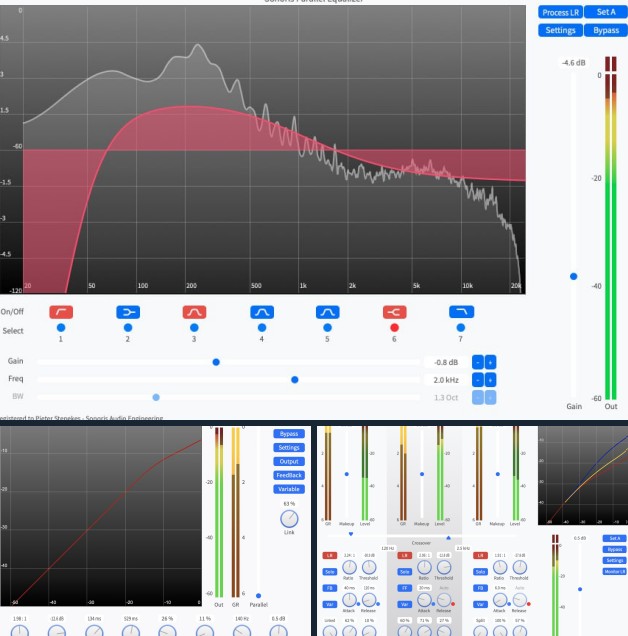Viewport: 628px width, 636px height.
Task: Click the low band Makeup slider handle
Action: pos(346,474)
